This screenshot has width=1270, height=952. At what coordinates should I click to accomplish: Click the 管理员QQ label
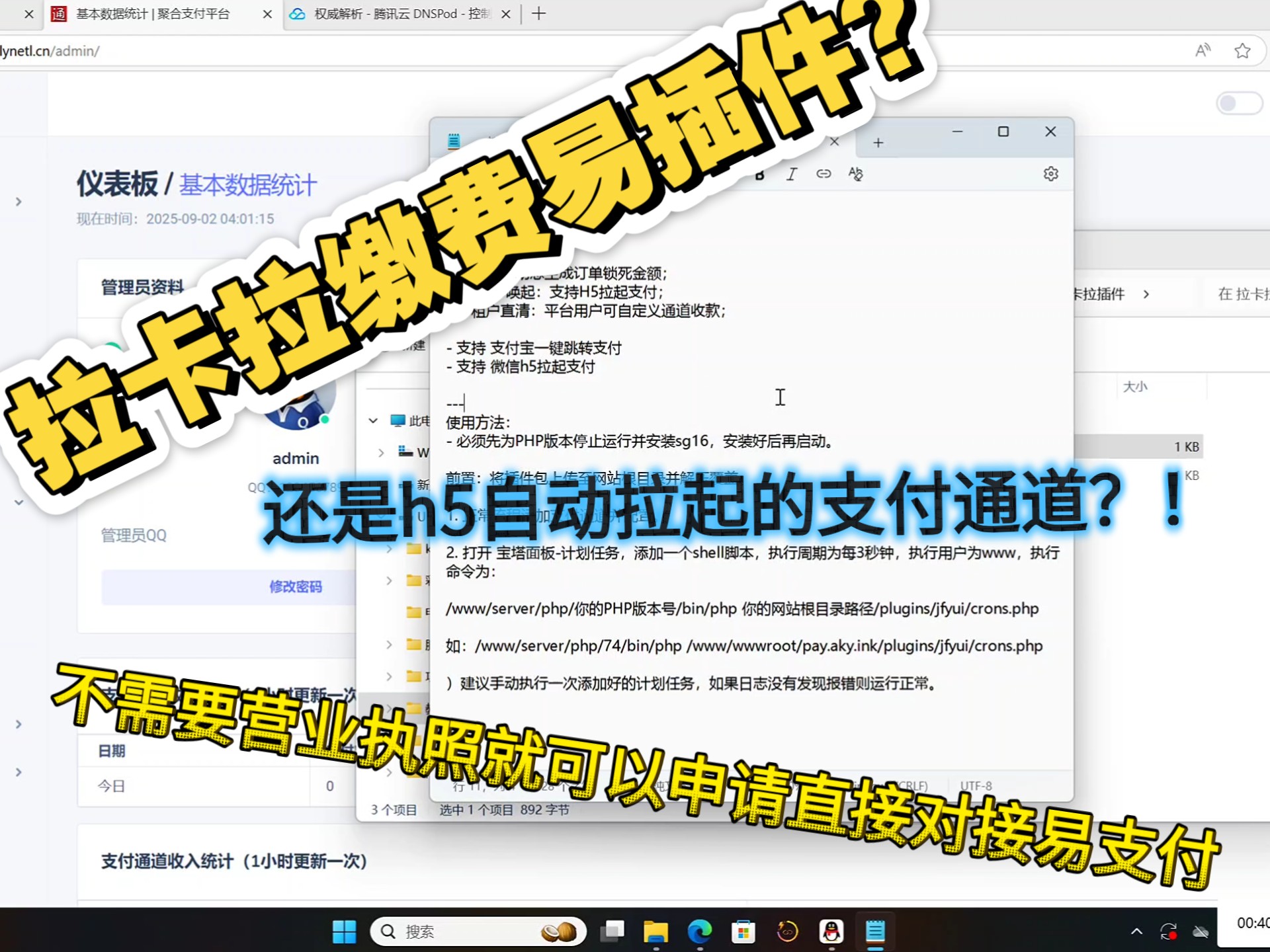pos(134,535)
